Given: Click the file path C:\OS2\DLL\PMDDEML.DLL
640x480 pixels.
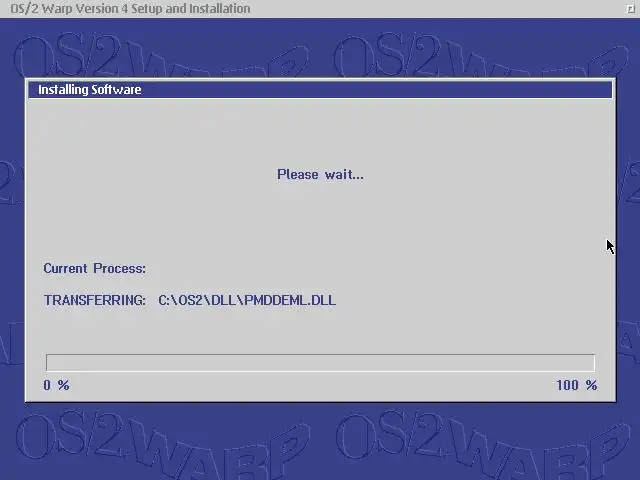Looking at the screenshot, I should (x=247, y=300).
